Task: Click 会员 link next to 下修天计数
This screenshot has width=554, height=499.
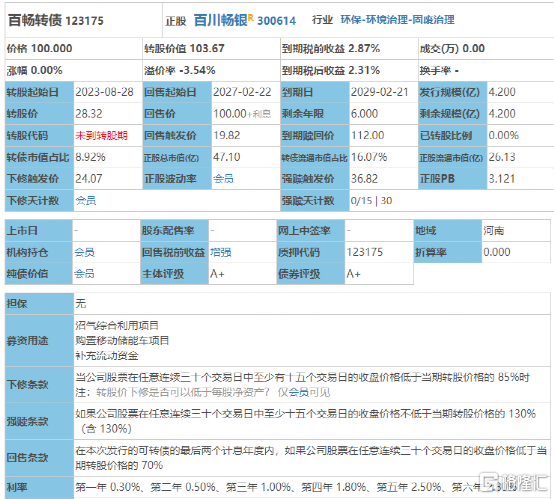Action: [x=86, y=201]
